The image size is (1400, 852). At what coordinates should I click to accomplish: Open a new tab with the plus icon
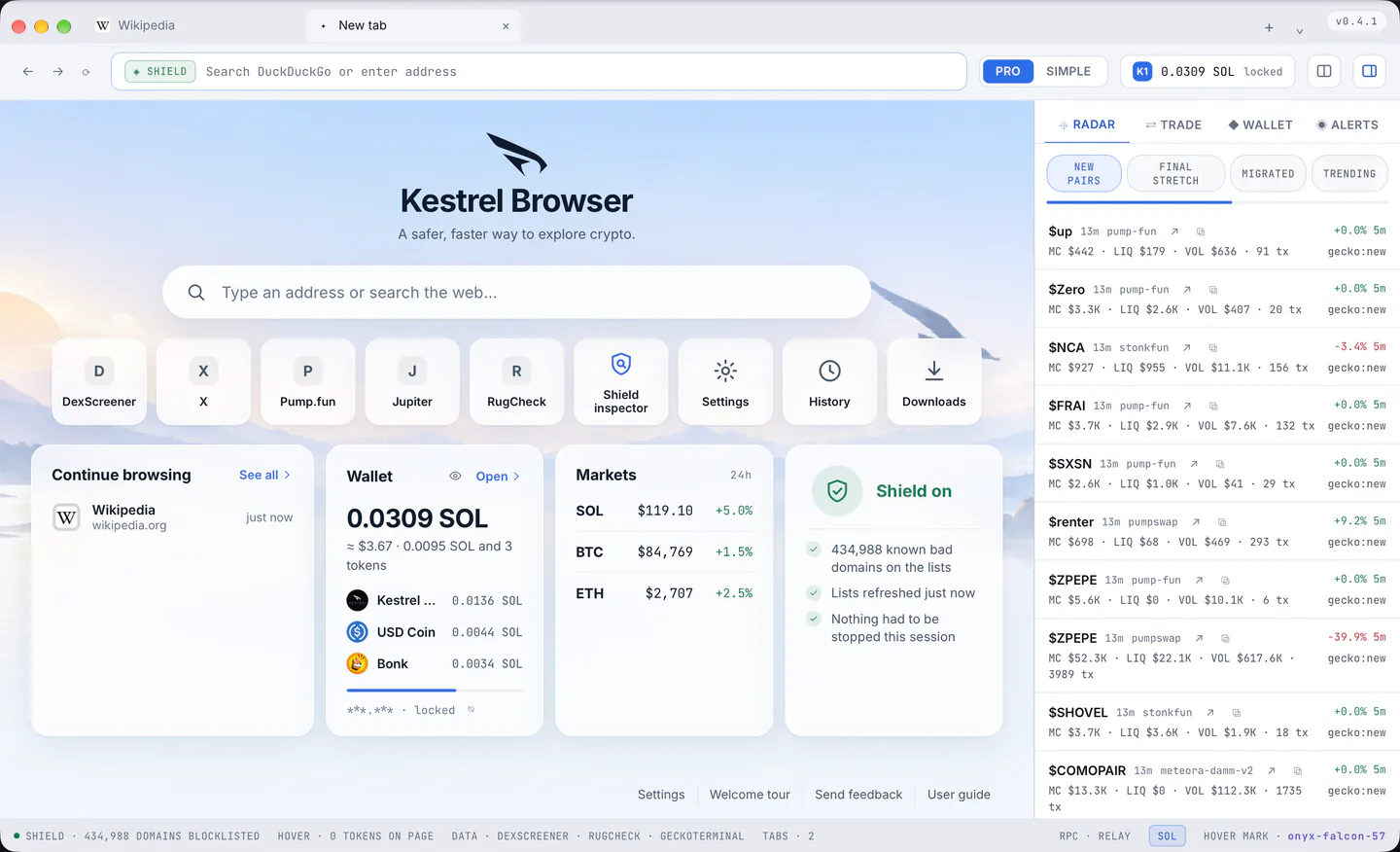tap(1269, 28)
